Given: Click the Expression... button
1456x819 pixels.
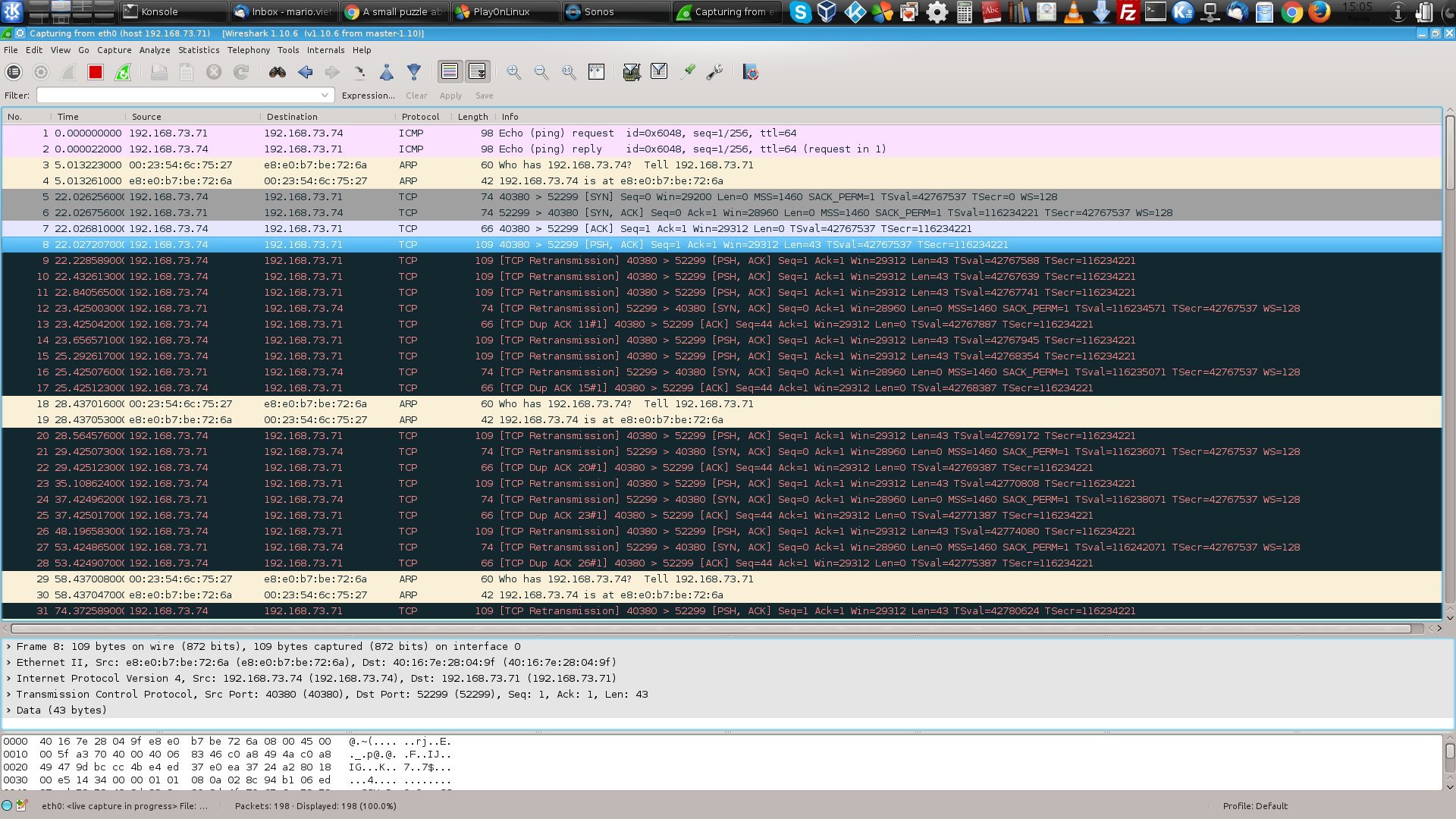Looking at the screenshot, I should (x=368, y=96).
